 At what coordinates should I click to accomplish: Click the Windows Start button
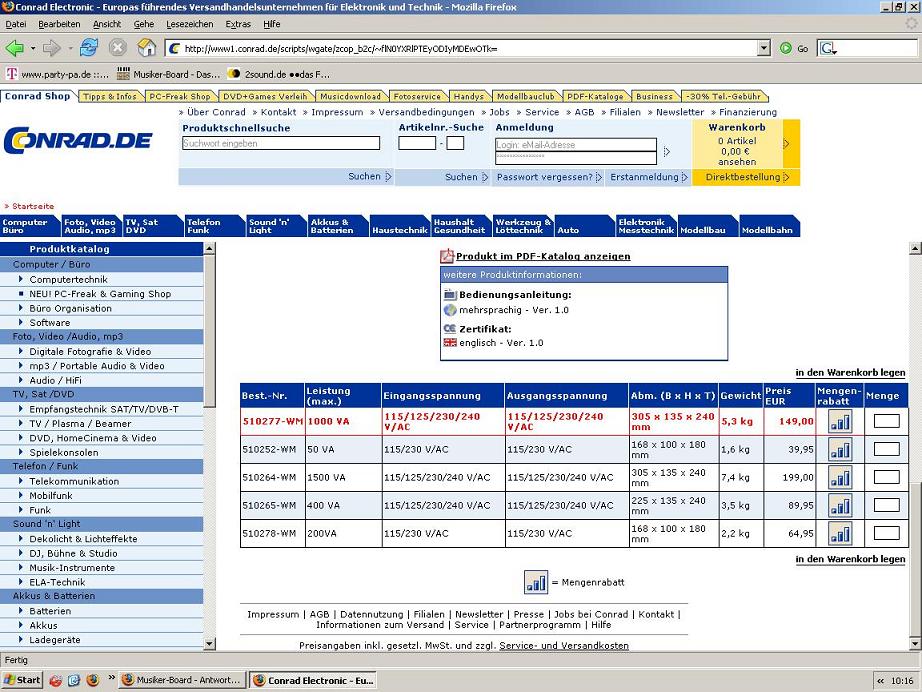point(22,680)
